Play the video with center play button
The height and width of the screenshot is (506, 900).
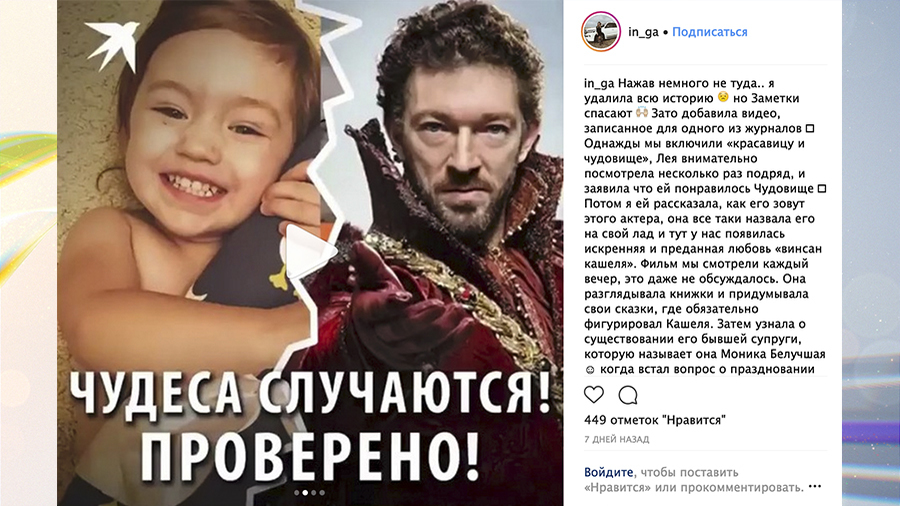click(x=309, y=251)
